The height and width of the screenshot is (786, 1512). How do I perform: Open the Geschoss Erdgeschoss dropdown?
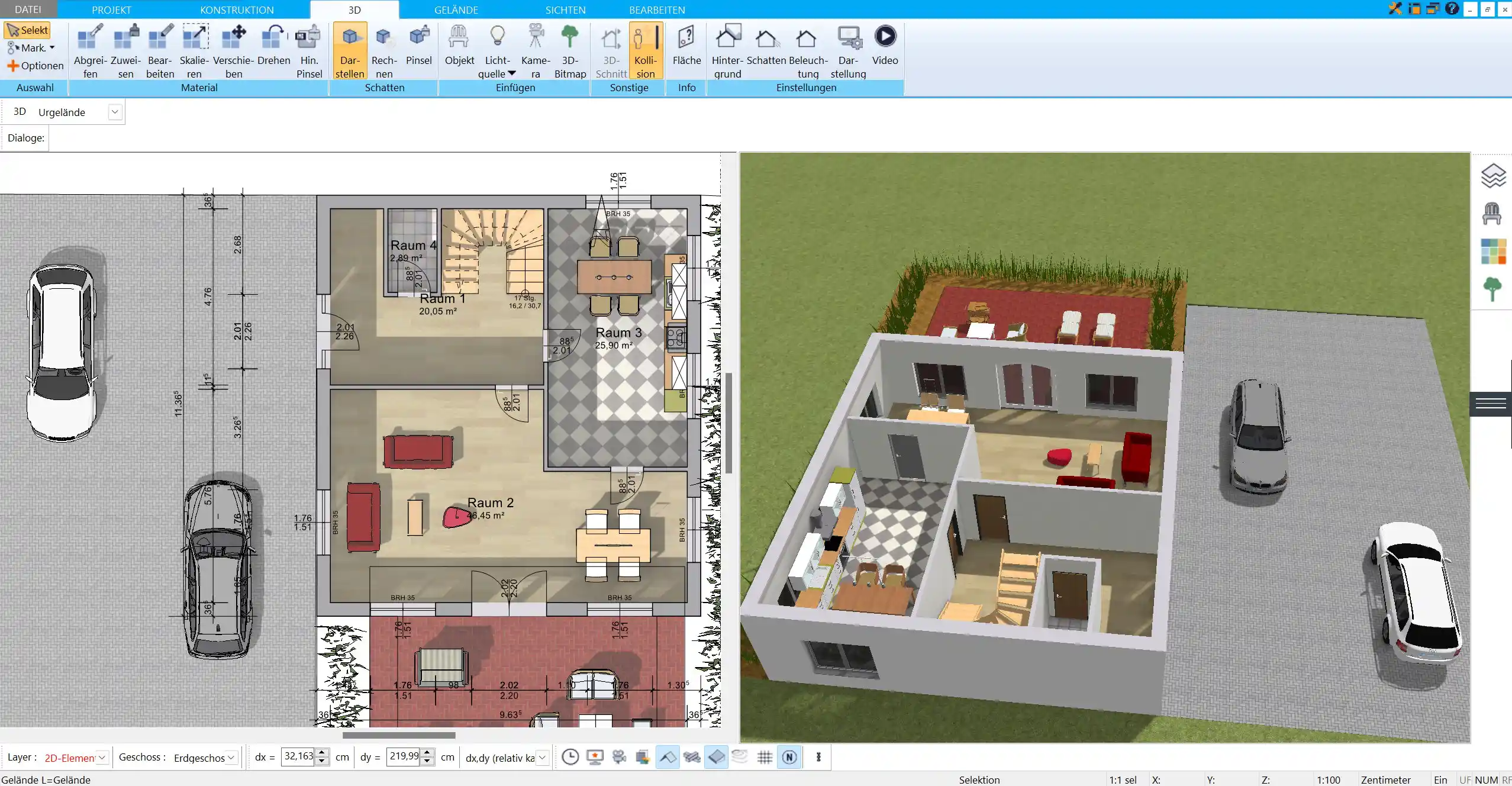pos(231,758)
